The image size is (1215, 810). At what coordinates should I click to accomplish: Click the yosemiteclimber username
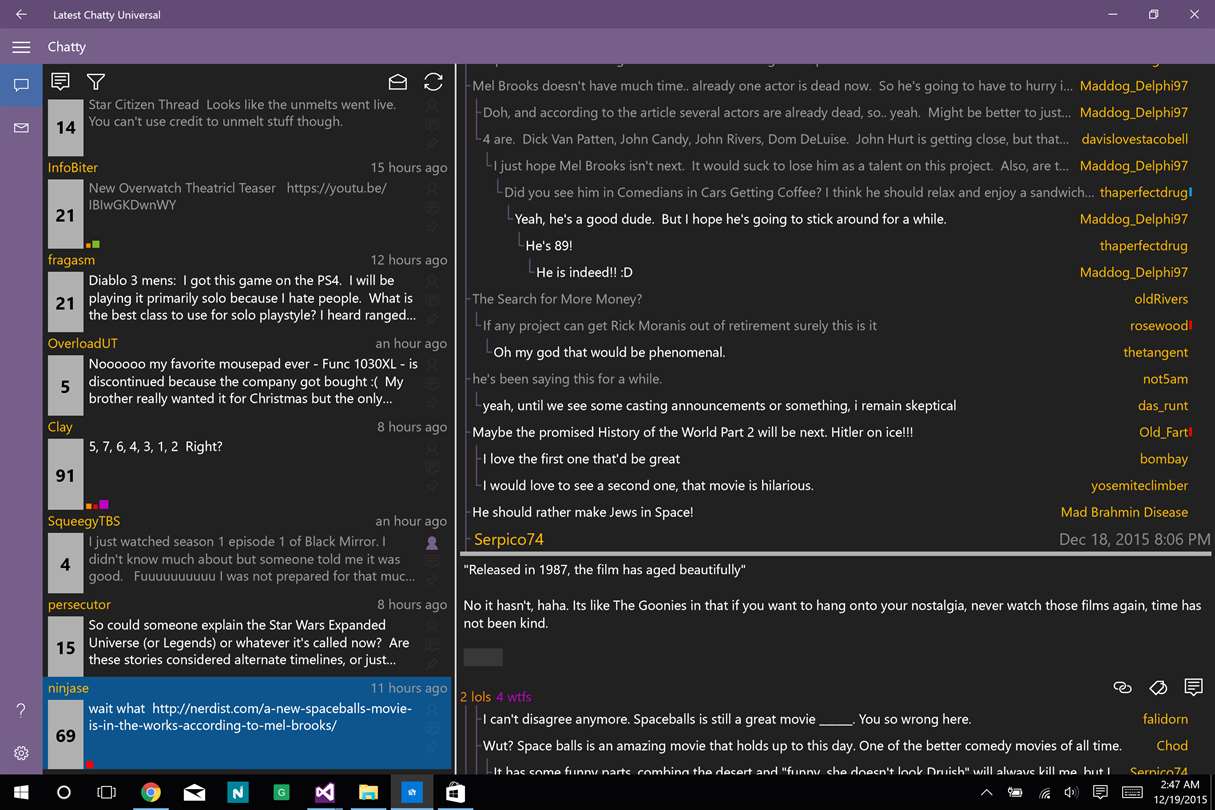[1139, 486]
